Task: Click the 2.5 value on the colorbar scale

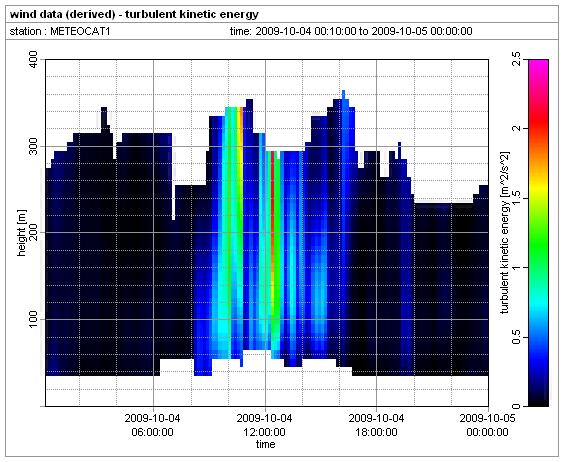Action: coord(516,59)
